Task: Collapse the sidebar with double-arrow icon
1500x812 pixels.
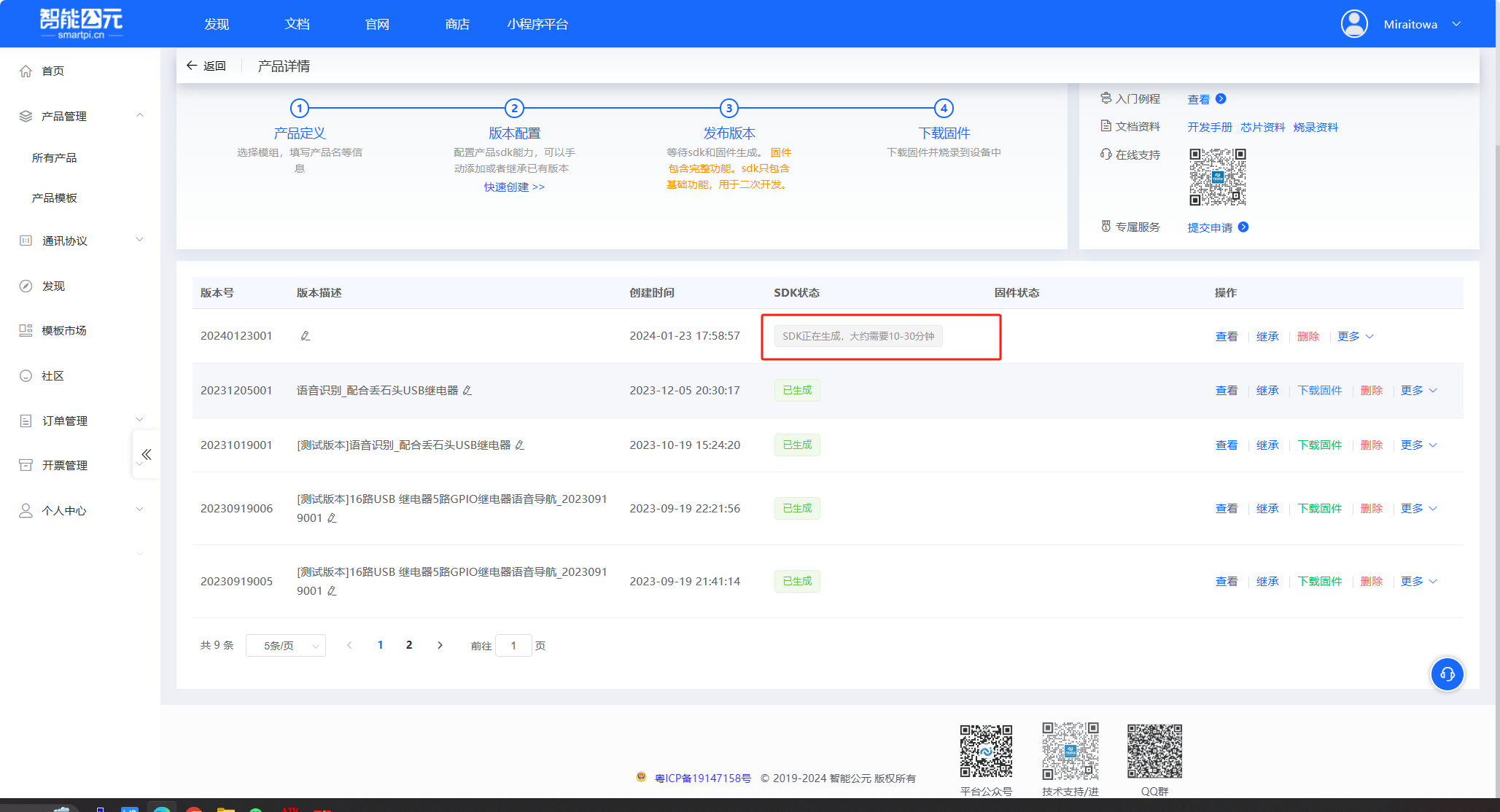Action: point(147,454)
